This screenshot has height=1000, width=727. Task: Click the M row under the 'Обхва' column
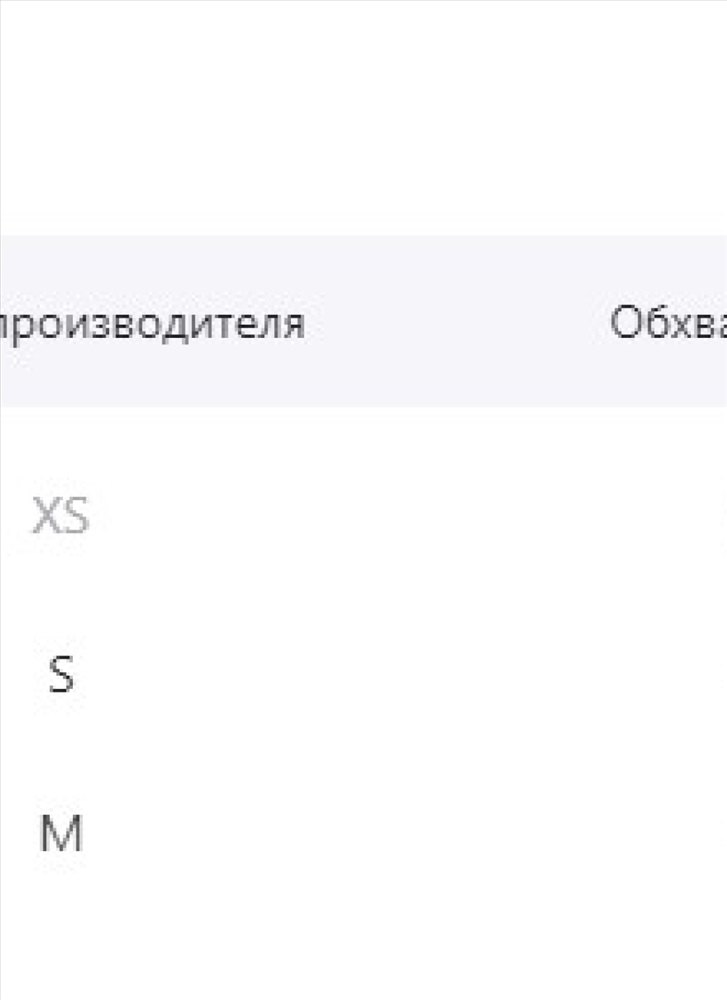(x=668, y=834)
